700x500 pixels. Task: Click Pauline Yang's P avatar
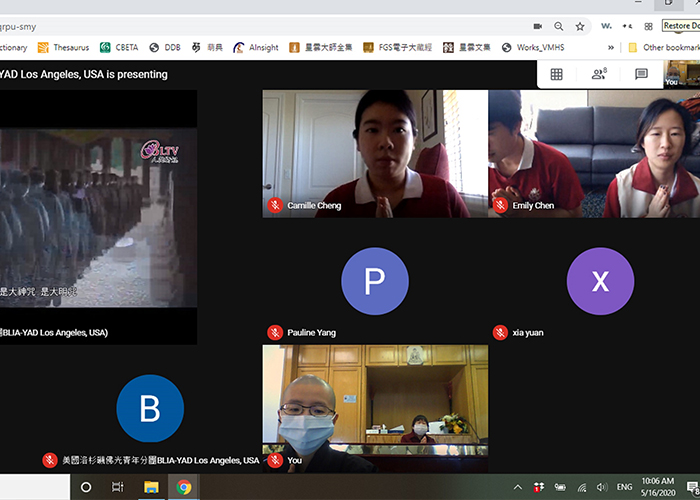375,281
